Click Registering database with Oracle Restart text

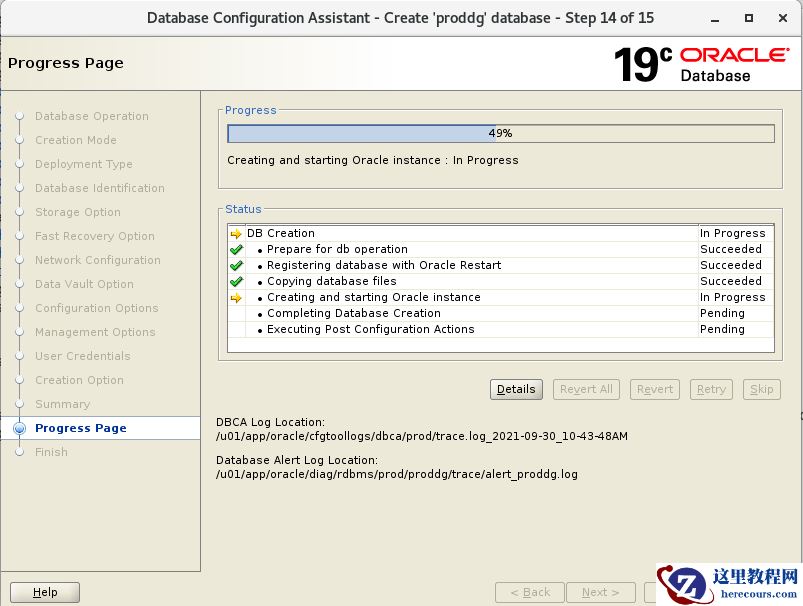384,265
